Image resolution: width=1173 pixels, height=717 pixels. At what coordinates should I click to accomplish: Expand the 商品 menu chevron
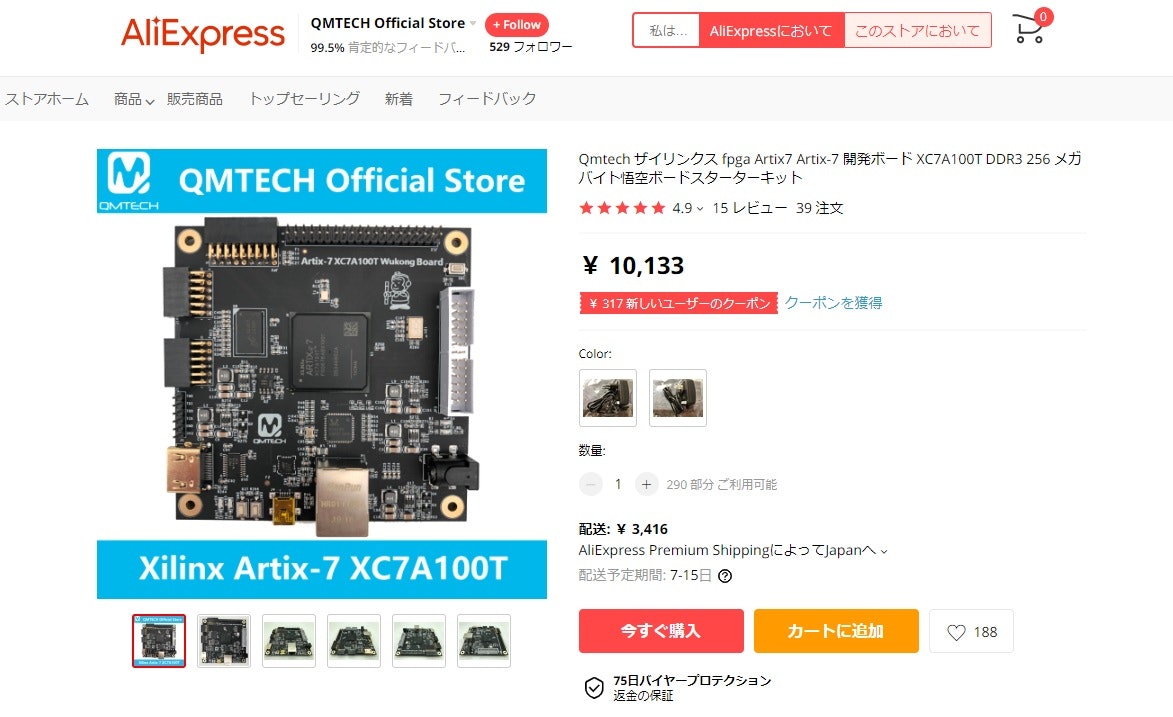(150, 101)
